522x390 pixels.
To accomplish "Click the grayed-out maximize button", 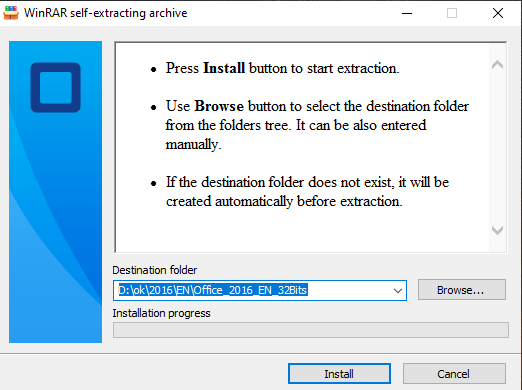I will pos(452,13).
